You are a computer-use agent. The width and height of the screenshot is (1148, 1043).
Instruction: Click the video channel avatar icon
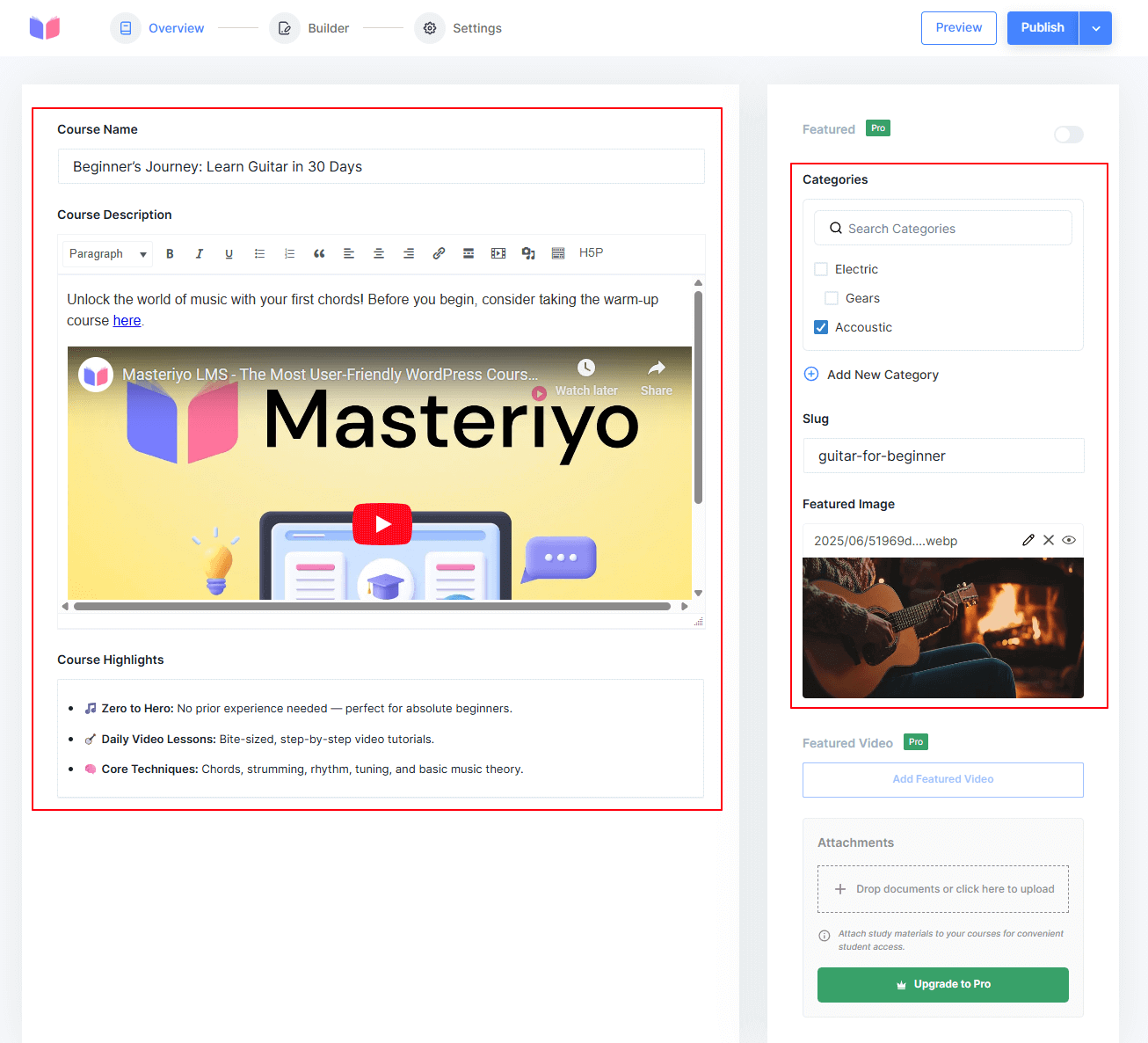96,376
